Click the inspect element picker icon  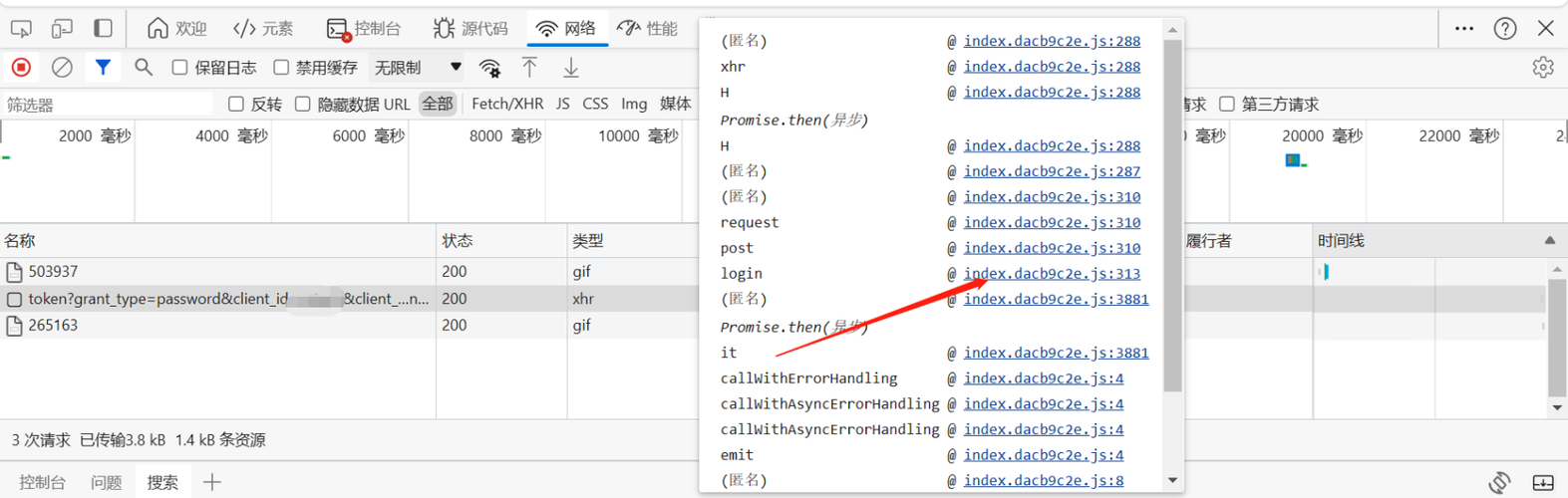[x=21, y=29]
